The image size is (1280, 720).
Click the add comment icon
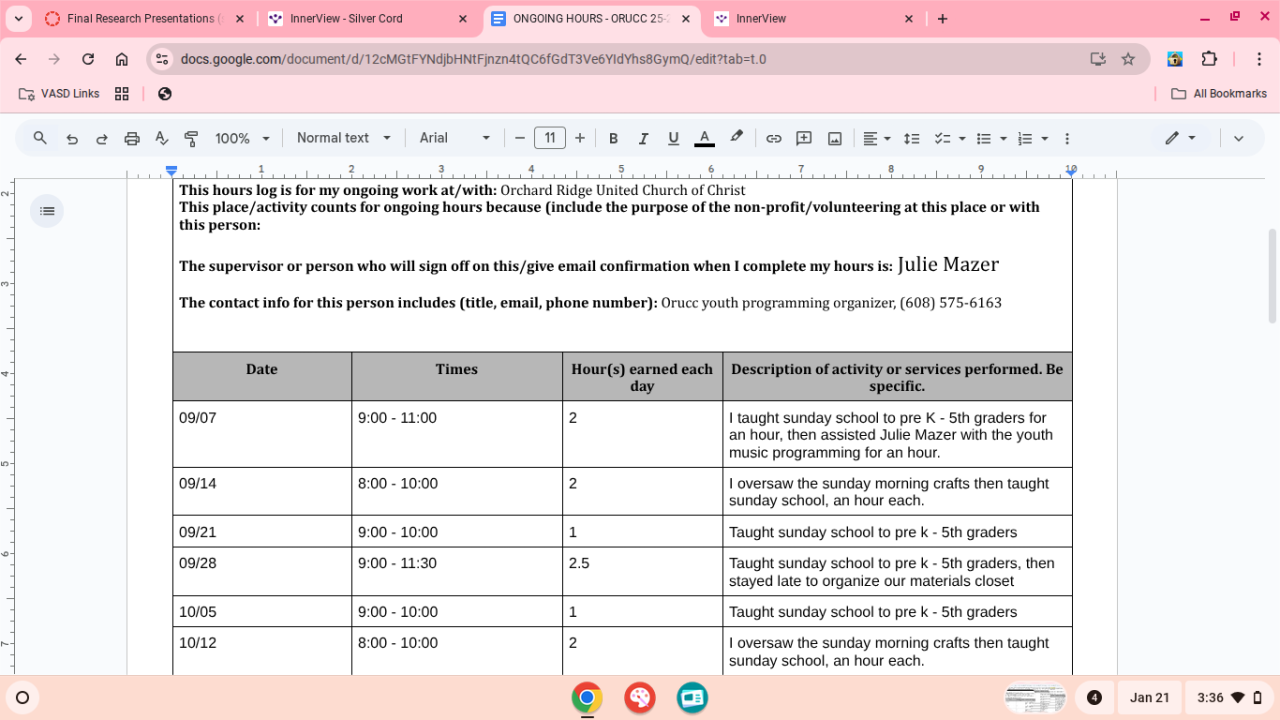pyautogui.click(x=803, y=138)
